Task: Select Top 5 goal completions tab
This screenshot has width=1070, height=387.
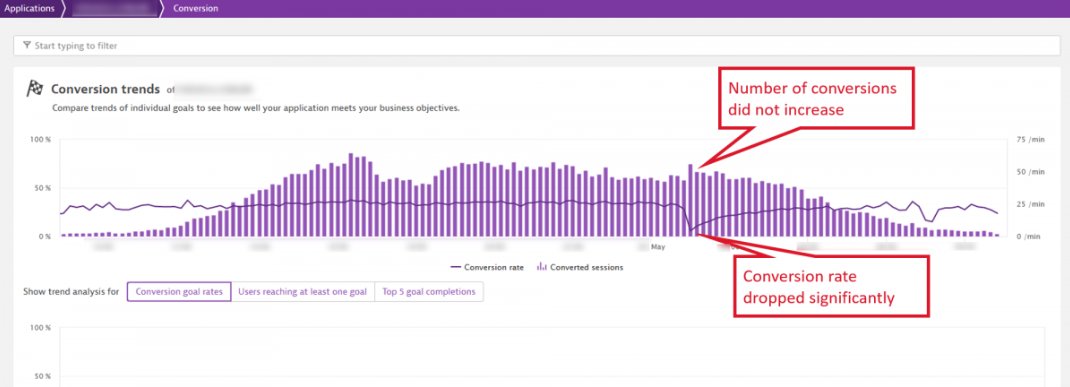Action: coord(429,292)
